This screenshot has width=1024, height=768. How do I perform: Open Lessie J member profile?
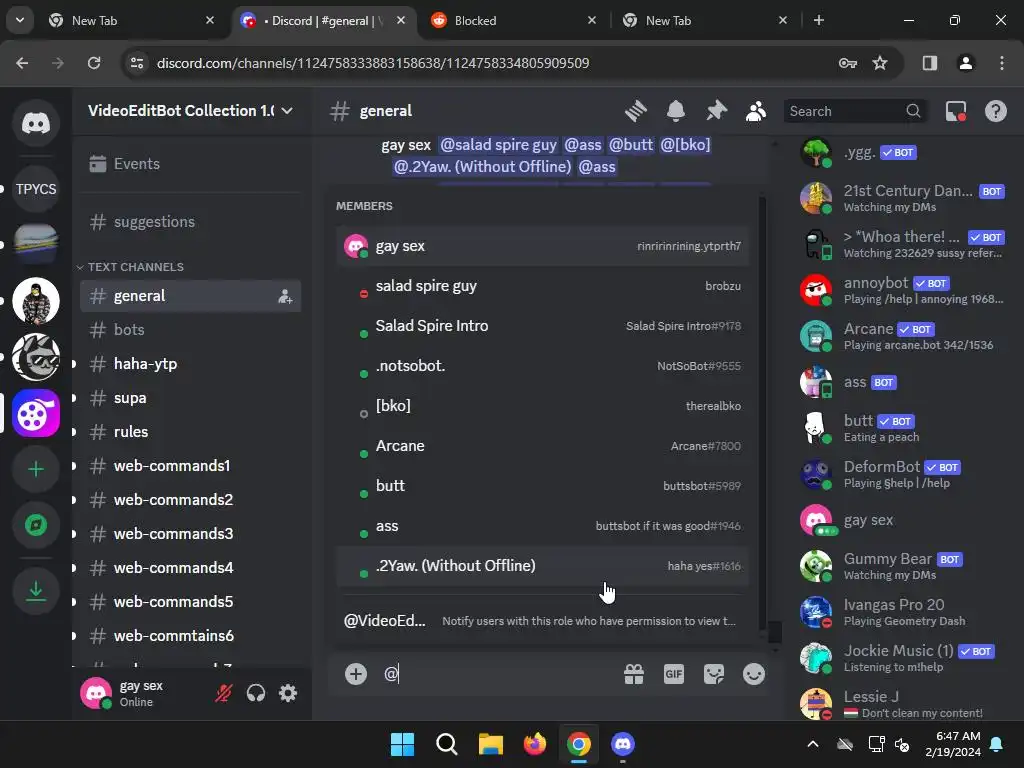[x=902, y=704]
